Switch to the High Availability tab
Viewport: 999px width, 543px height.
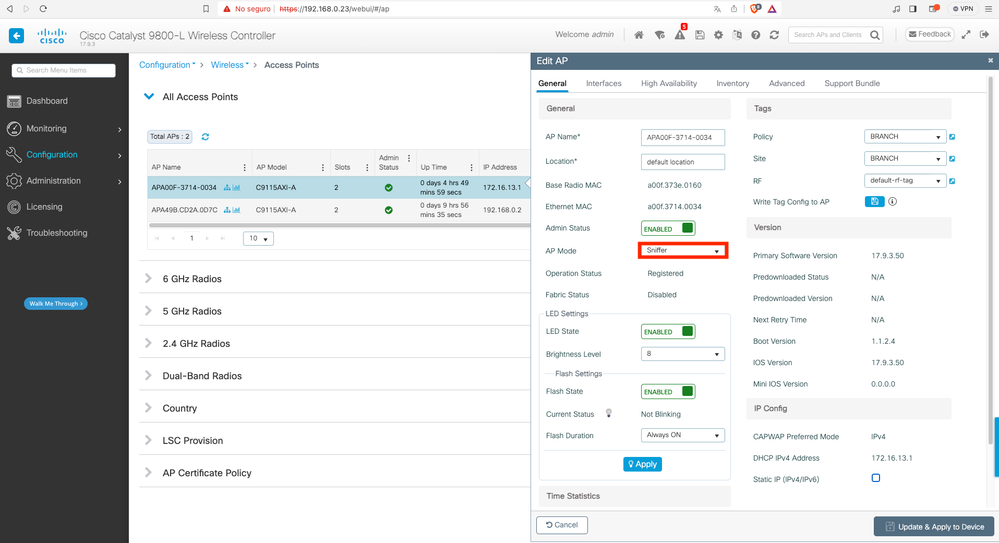tap(669, 83)
